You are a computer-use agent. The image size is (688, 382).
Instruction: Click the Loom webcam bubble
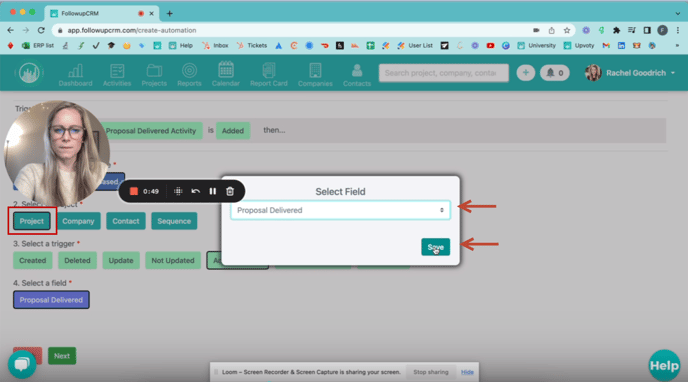point(57,154)
